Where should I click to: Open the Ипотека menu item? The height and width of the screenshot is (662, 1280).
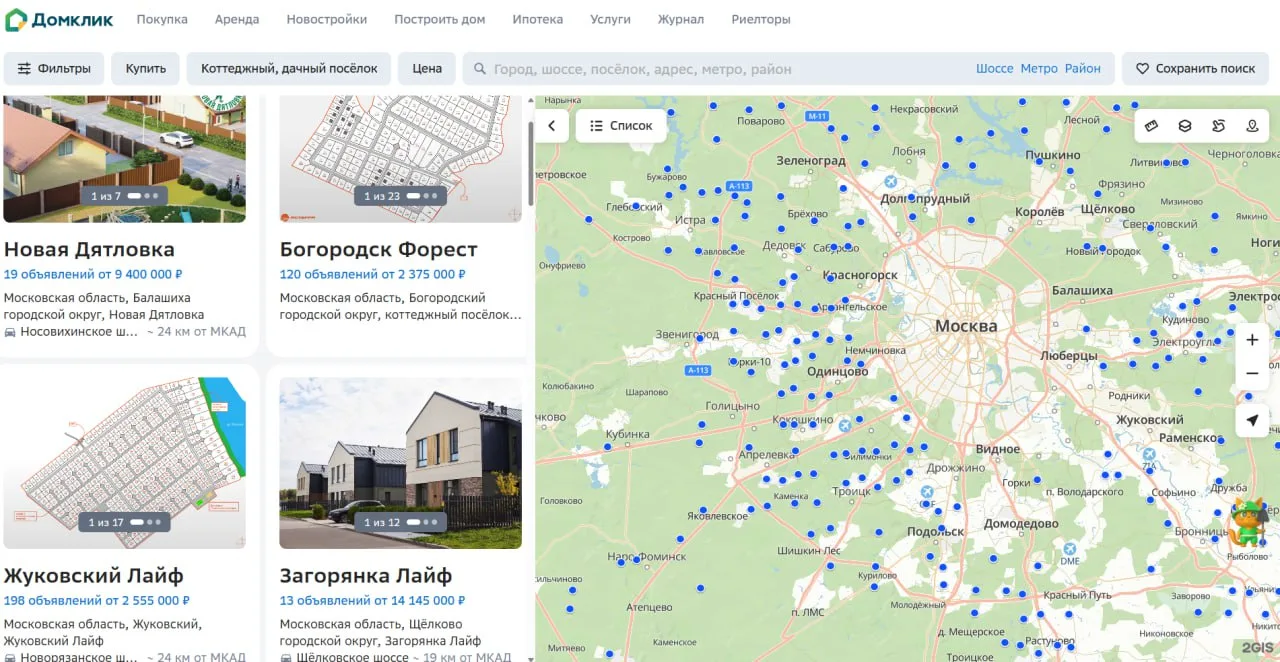537,19
